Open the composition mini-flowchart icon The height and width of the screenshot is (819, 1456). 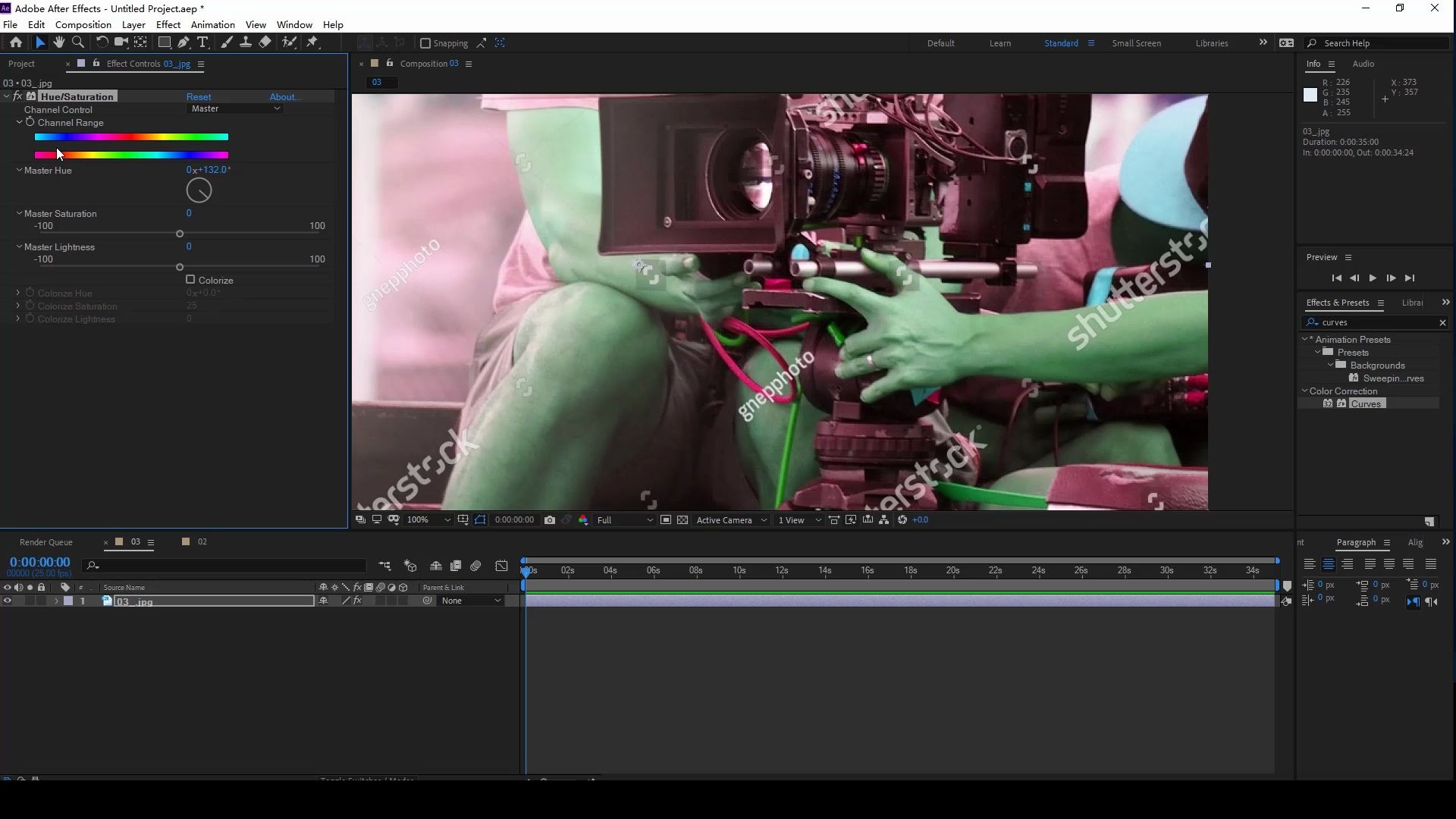click(384, 566)
